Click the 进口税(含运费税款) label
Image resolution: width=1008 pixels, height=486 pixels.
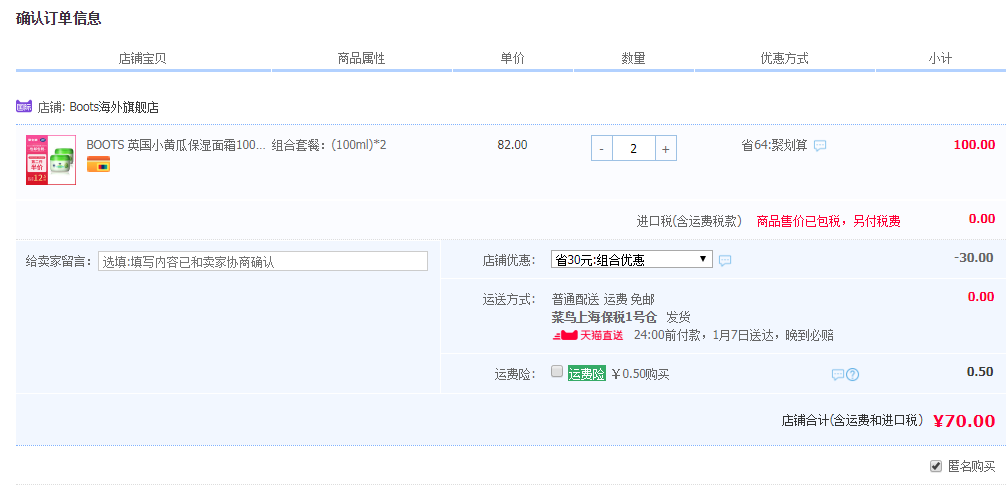(689, 222)
